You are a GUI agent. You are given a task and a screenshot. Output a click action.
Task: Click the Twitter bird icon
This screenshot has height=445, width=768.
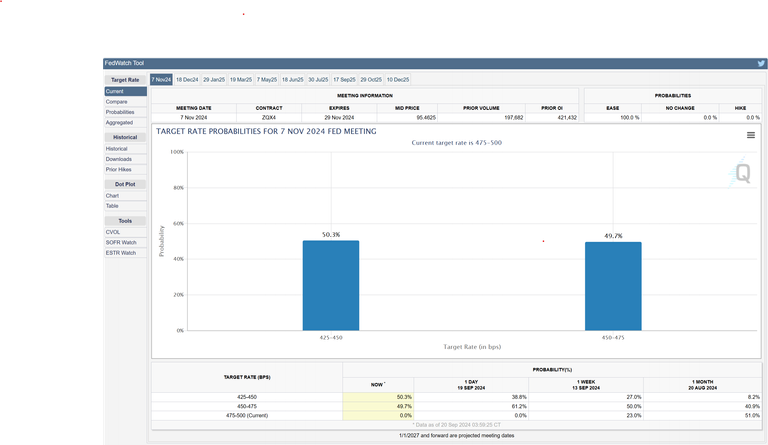(x=761, y=63)
